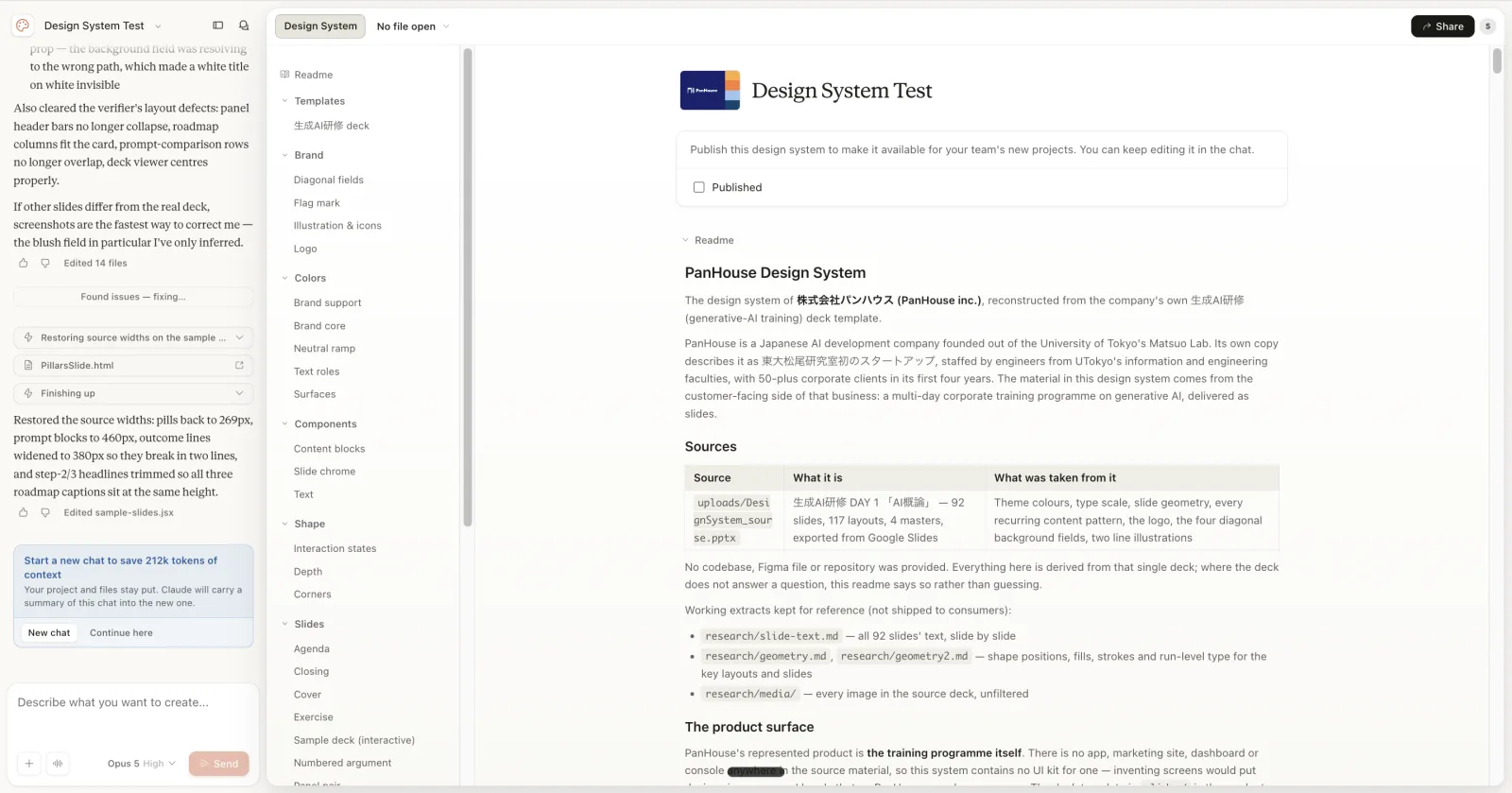
Task: Collapse the Templates section
Action: [x=284, y=101]
